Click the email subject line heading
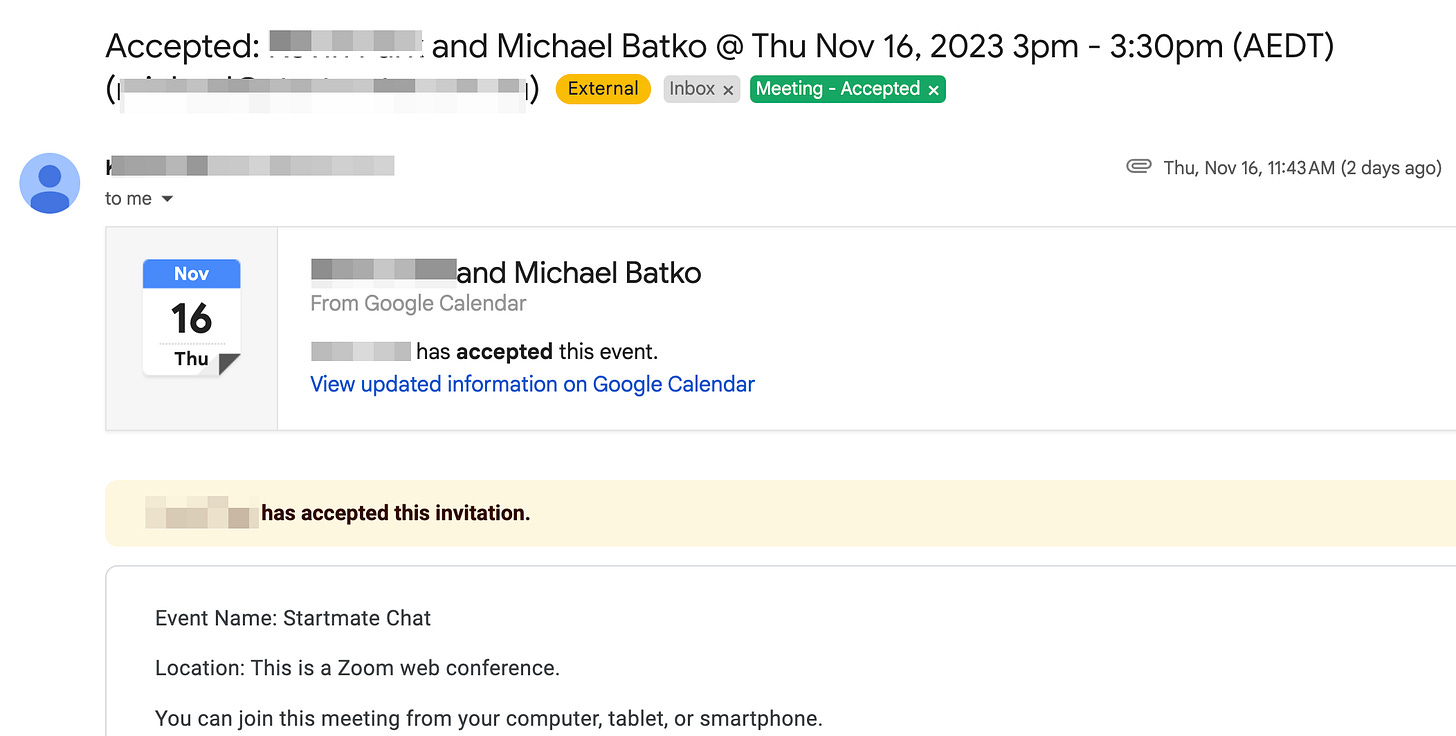1456x736 pixels. pyautogui.click(x=720, y=46)
